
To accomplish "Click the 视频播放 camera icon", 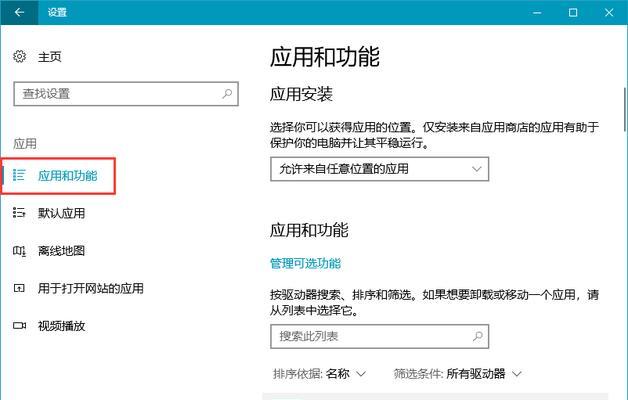I will pos(19,326).
